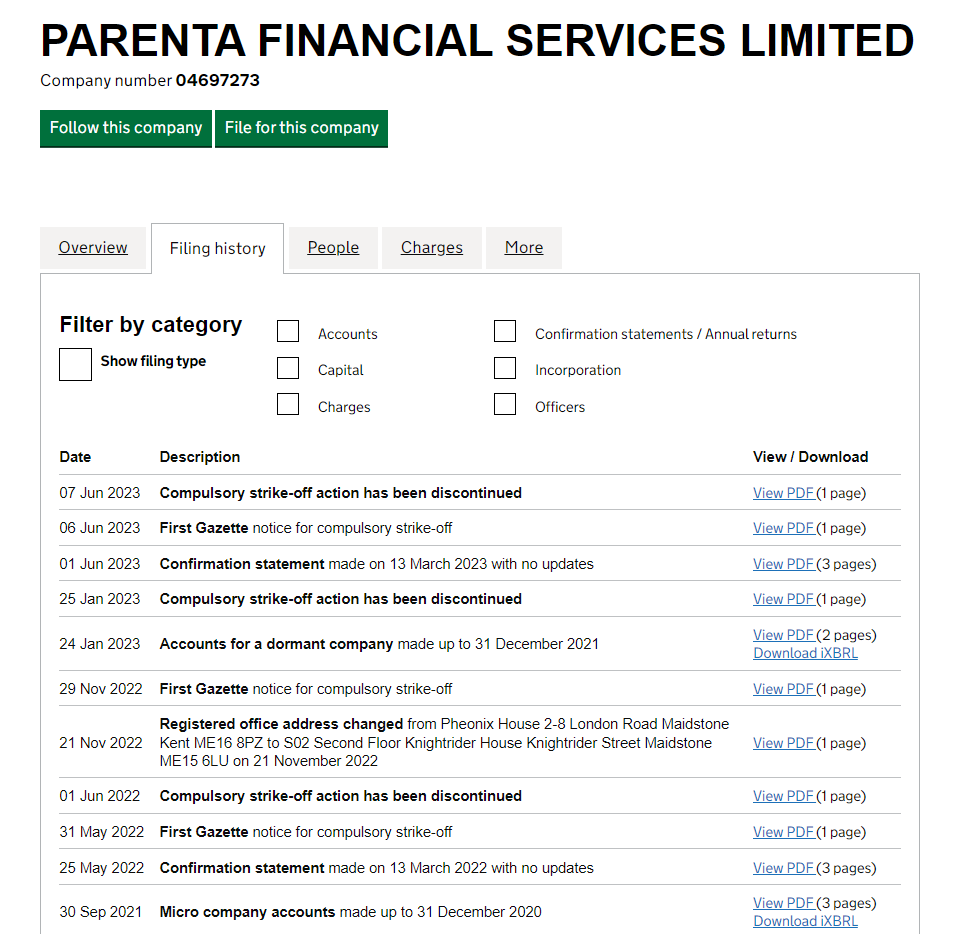The height and width of the screenshot is (934, 980).
Task: View PDF of 13 March 2023 confirmation statement
Action: point(784,565)
